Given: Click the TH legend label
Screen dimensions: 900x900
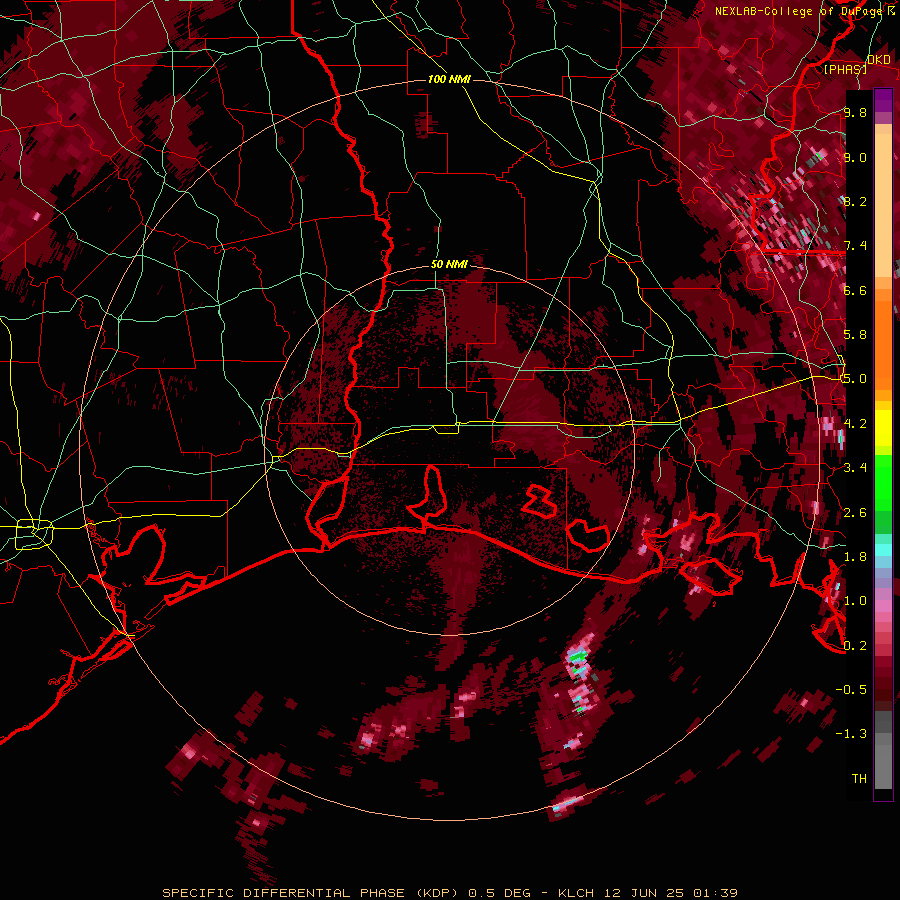Looking at the screenshot, I should [x=859, y=779].
